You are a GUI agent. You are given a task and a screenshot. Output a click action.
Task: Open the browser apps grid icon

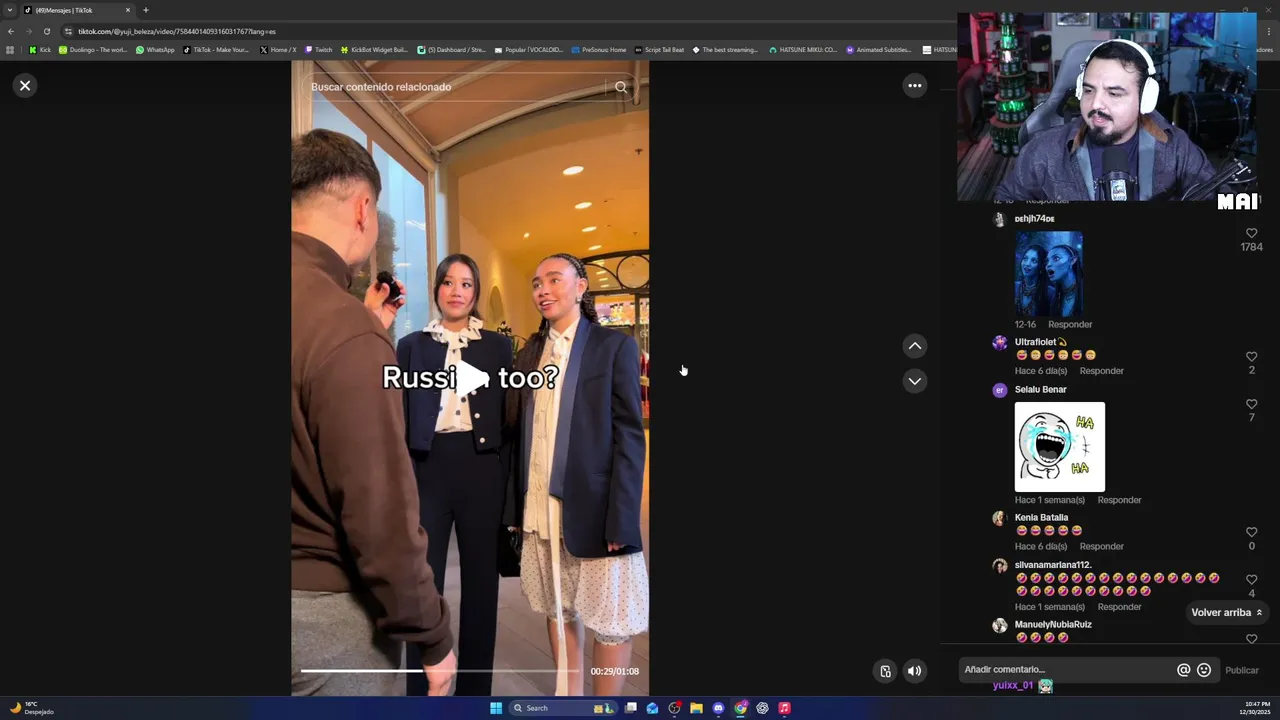10,50
